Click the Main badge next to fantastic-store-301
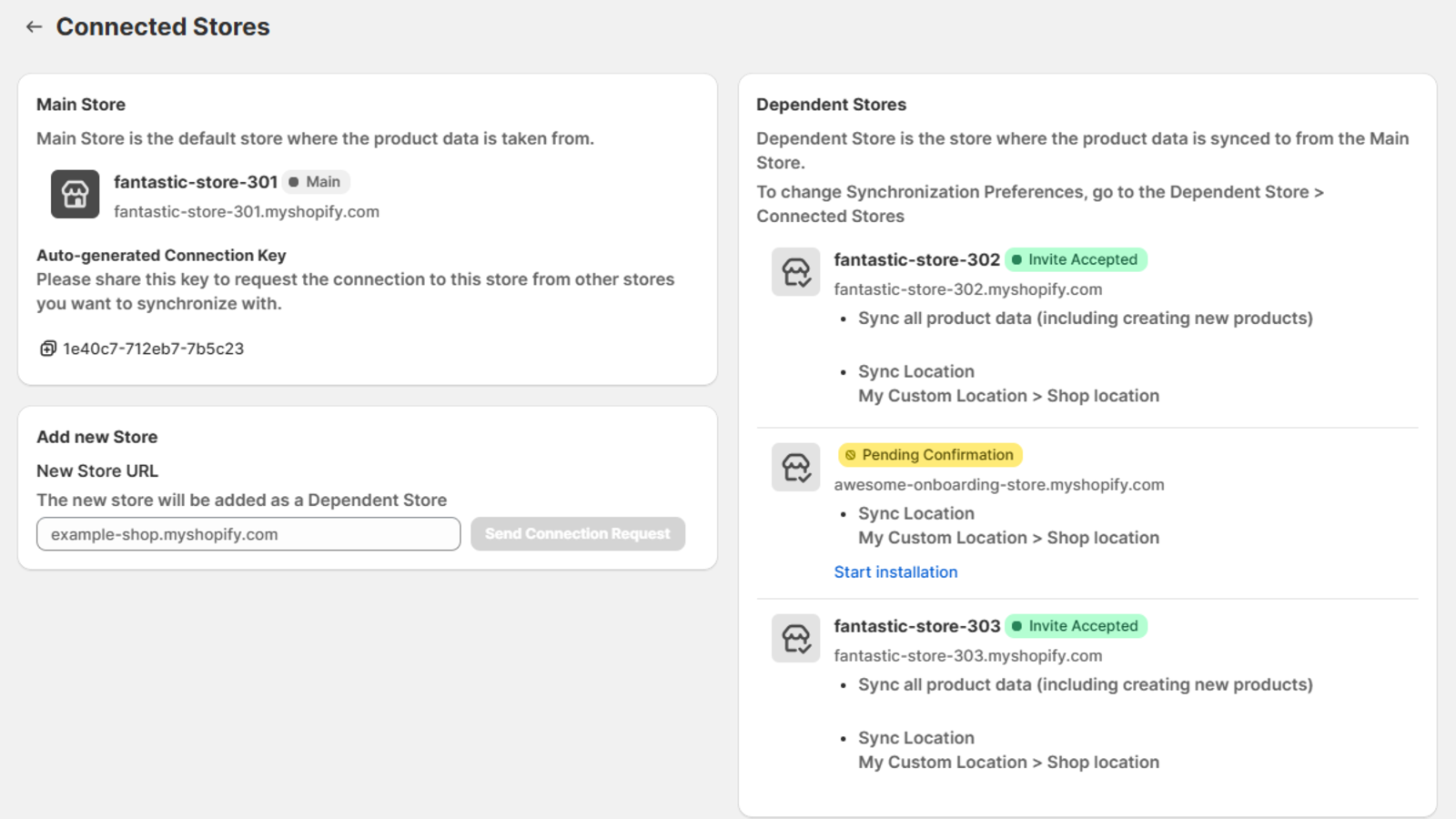 (316, 182)
